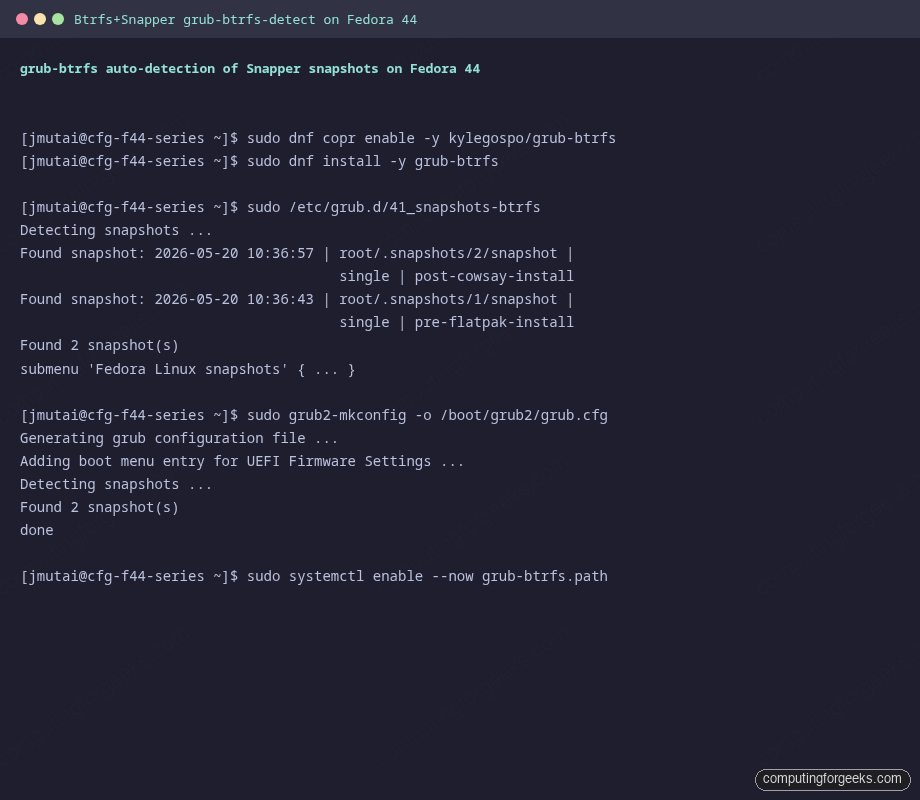Click the 'Found 2 snapshot(s)' line above submenu

[x=99, y=346]
